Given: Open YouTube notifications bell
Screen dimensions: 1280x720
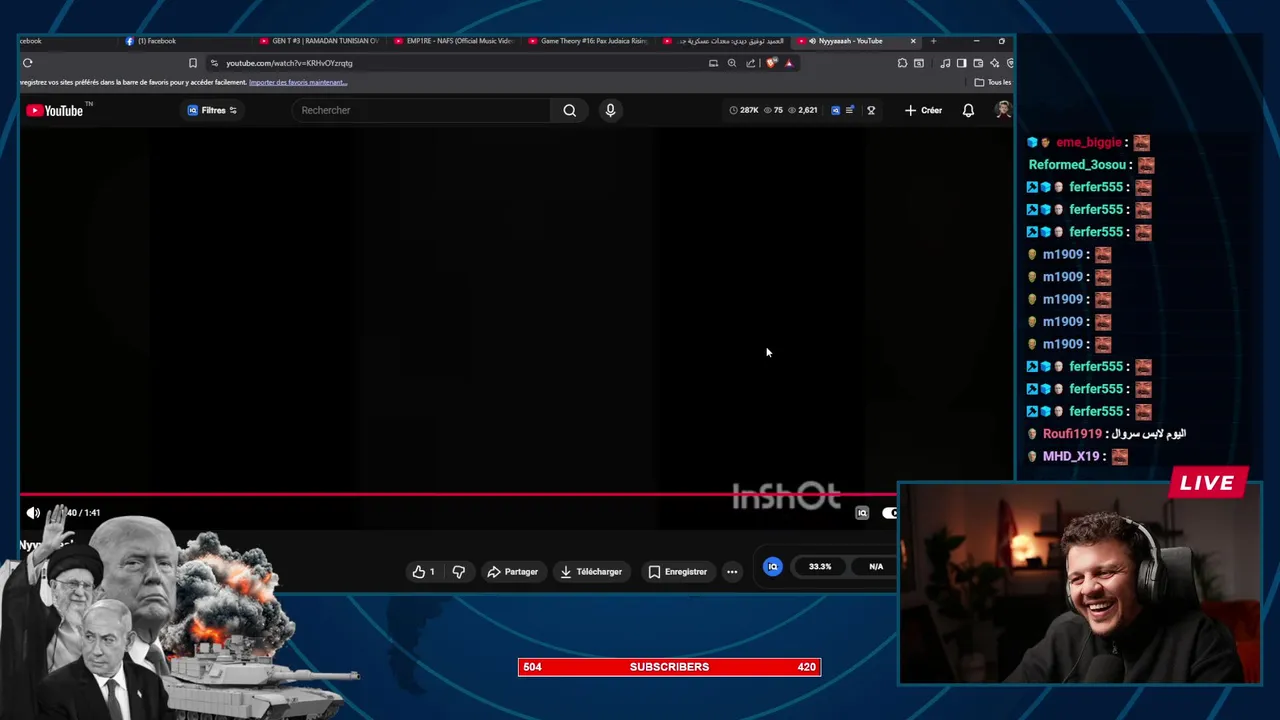Looking at the screenshot, I should 968,110.
